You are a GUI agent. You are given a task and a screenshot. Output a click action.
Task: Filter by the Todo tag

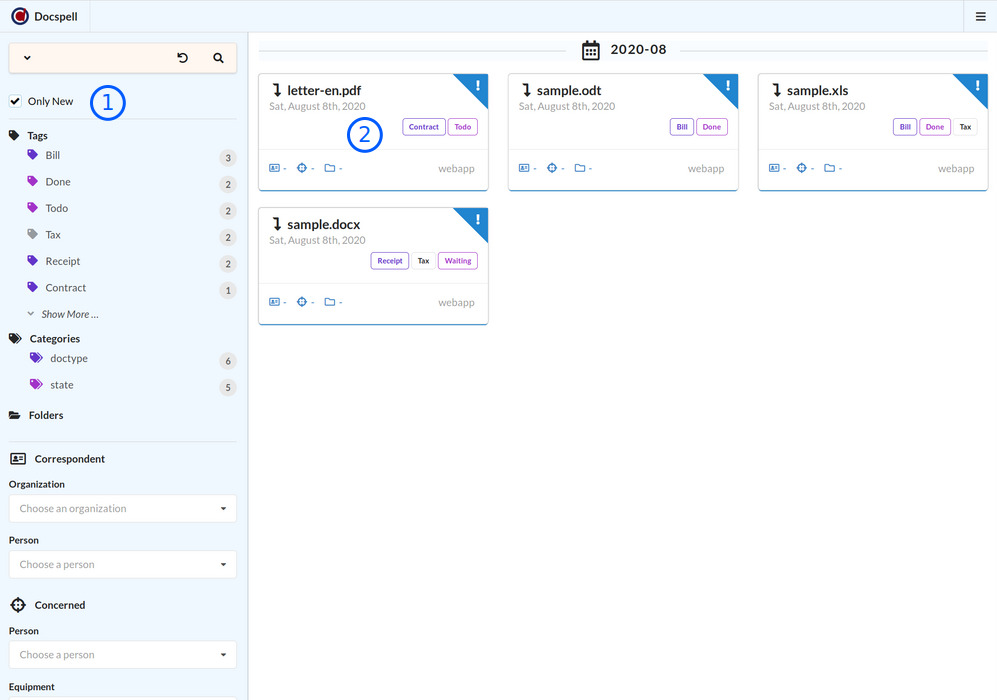(x=57, y=208)
